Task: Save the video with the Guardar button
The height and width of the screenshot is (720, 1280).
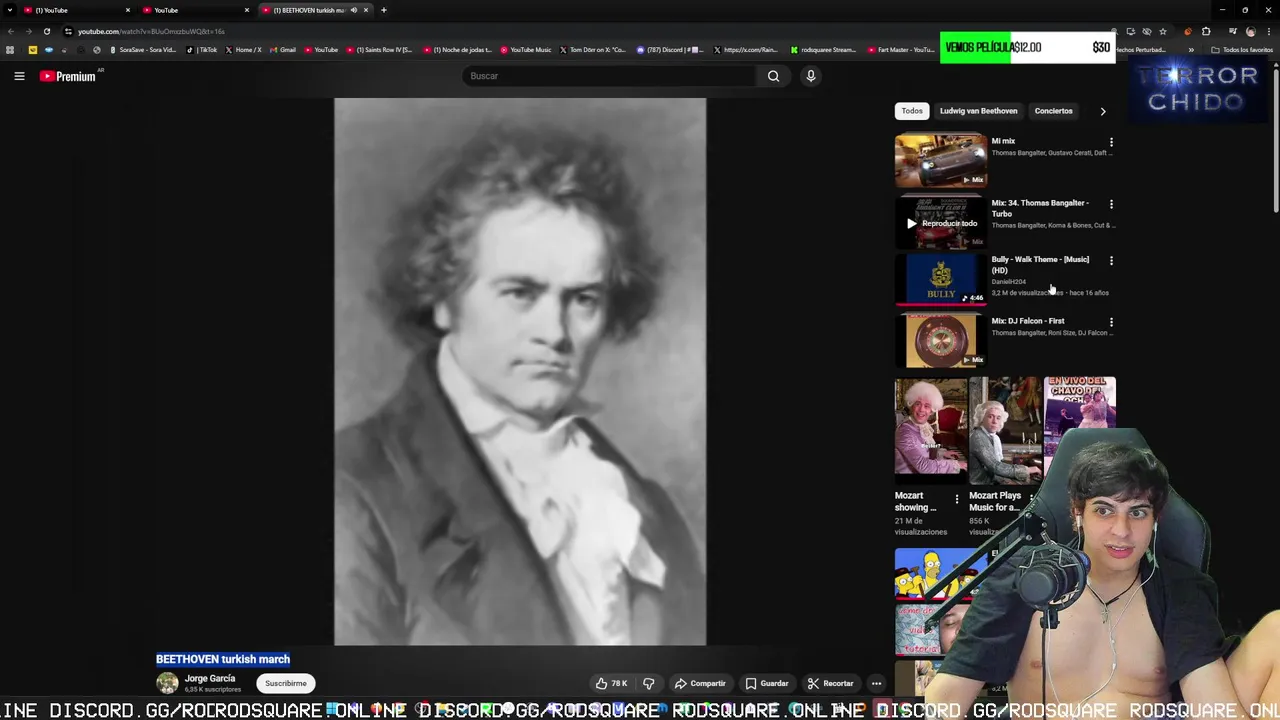Action: click(x=767, y=684)
